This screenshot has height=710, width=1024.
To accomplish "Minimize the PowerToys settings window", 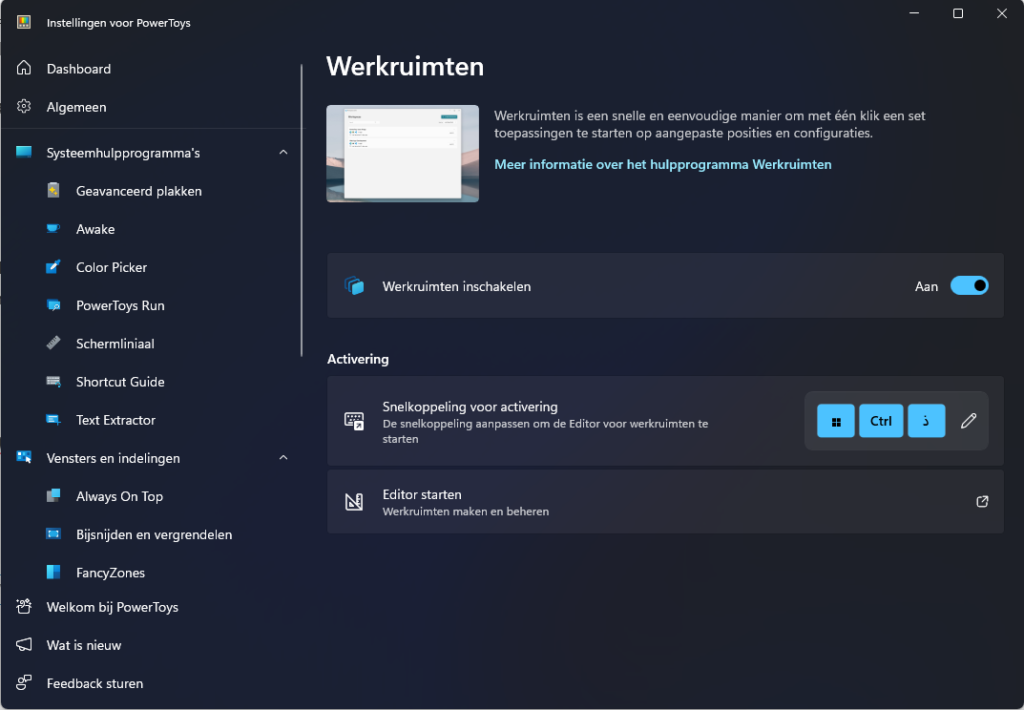I will click(914, 13).
